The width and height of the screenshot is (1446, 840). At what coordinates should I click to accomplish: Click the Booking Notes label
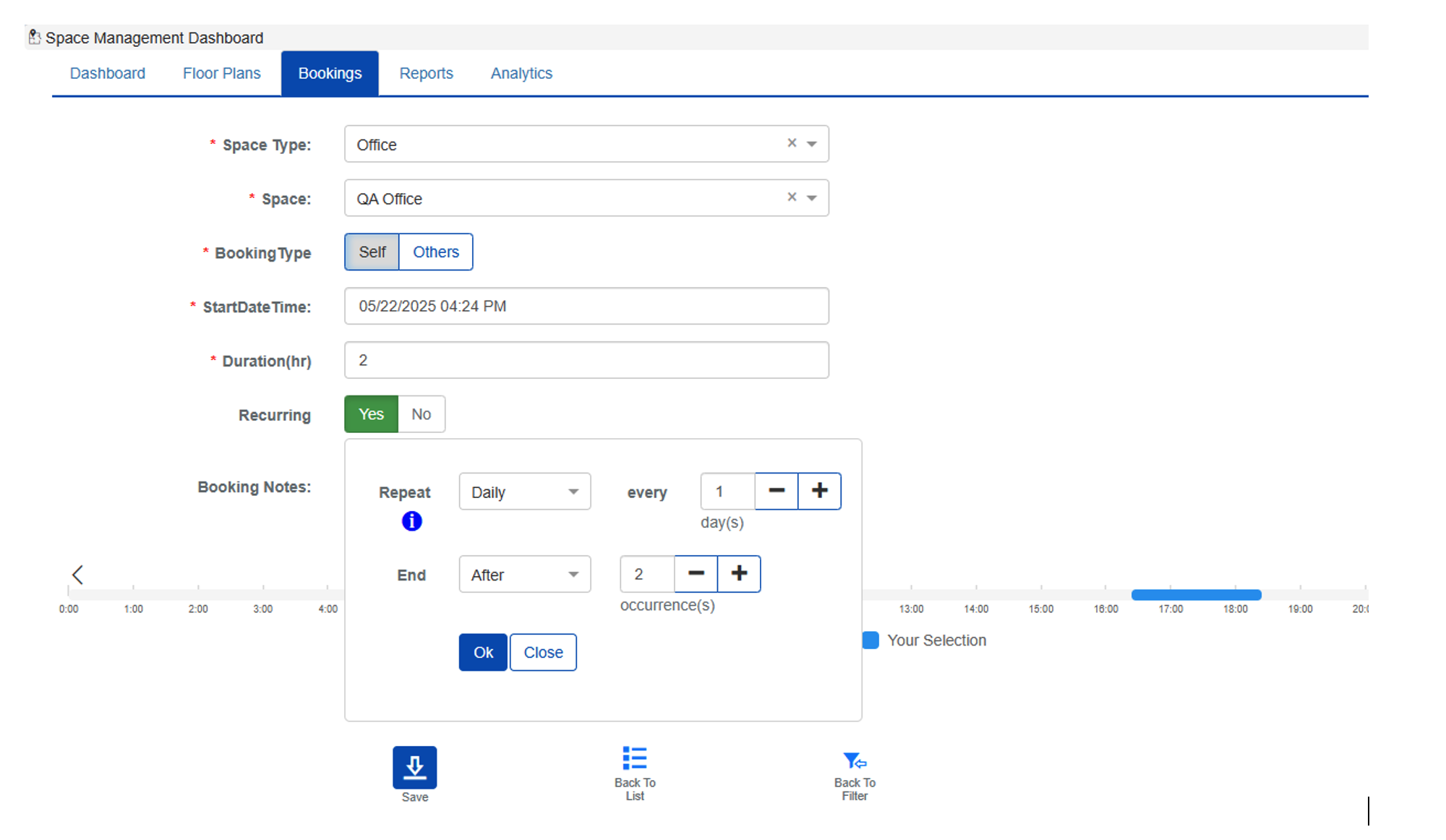click(x=254, y=487)
